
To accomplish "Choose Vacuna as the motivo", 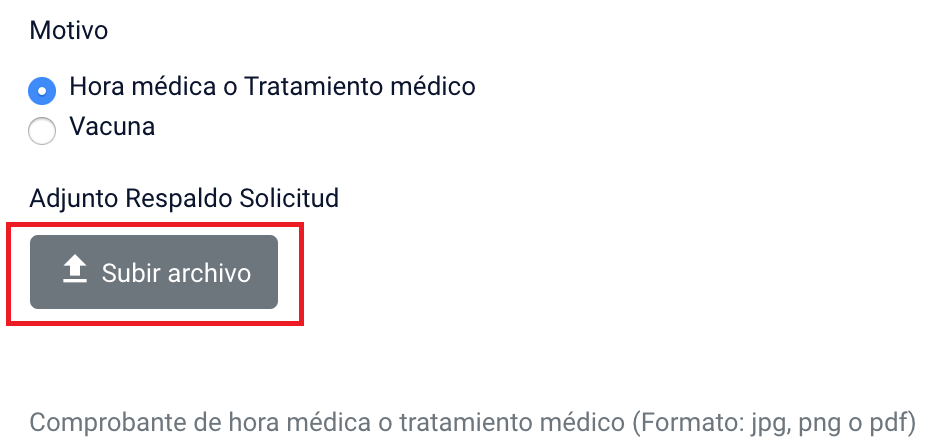I will tap(42, 131).
